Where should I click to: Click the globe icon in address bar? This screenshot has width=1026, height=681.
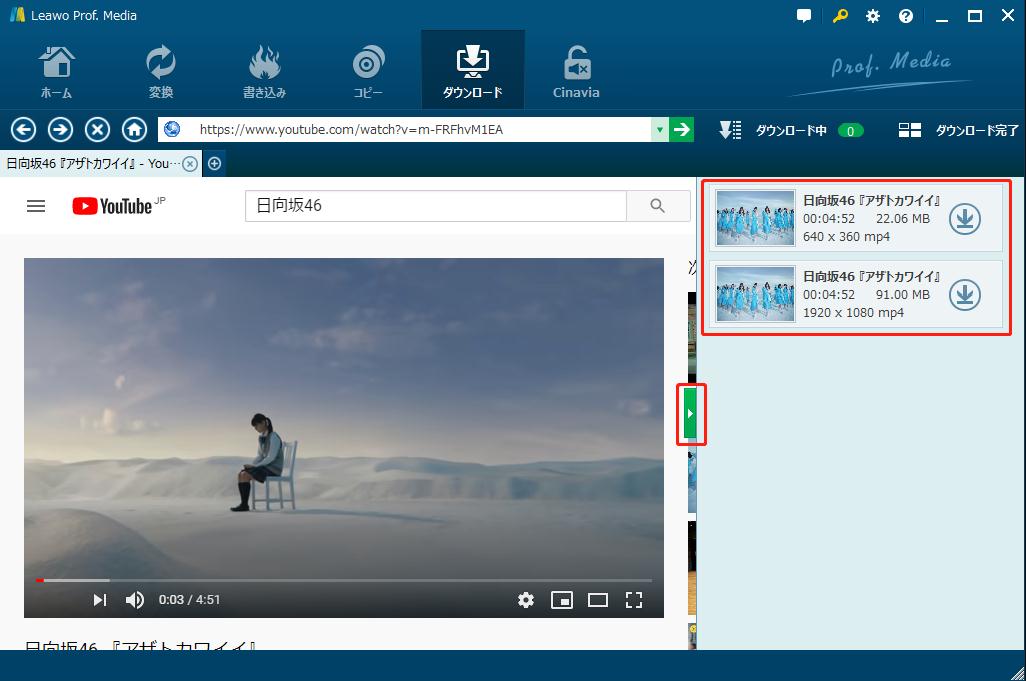172,130
